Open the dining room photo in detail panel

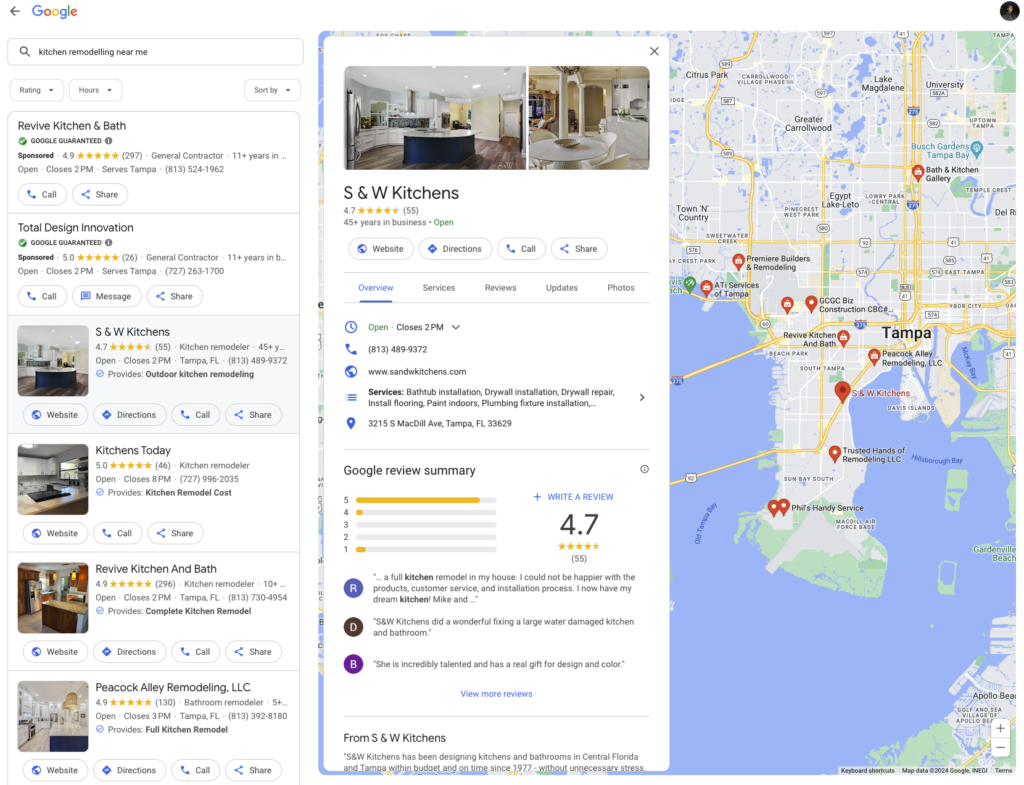[x=589, y=118]
